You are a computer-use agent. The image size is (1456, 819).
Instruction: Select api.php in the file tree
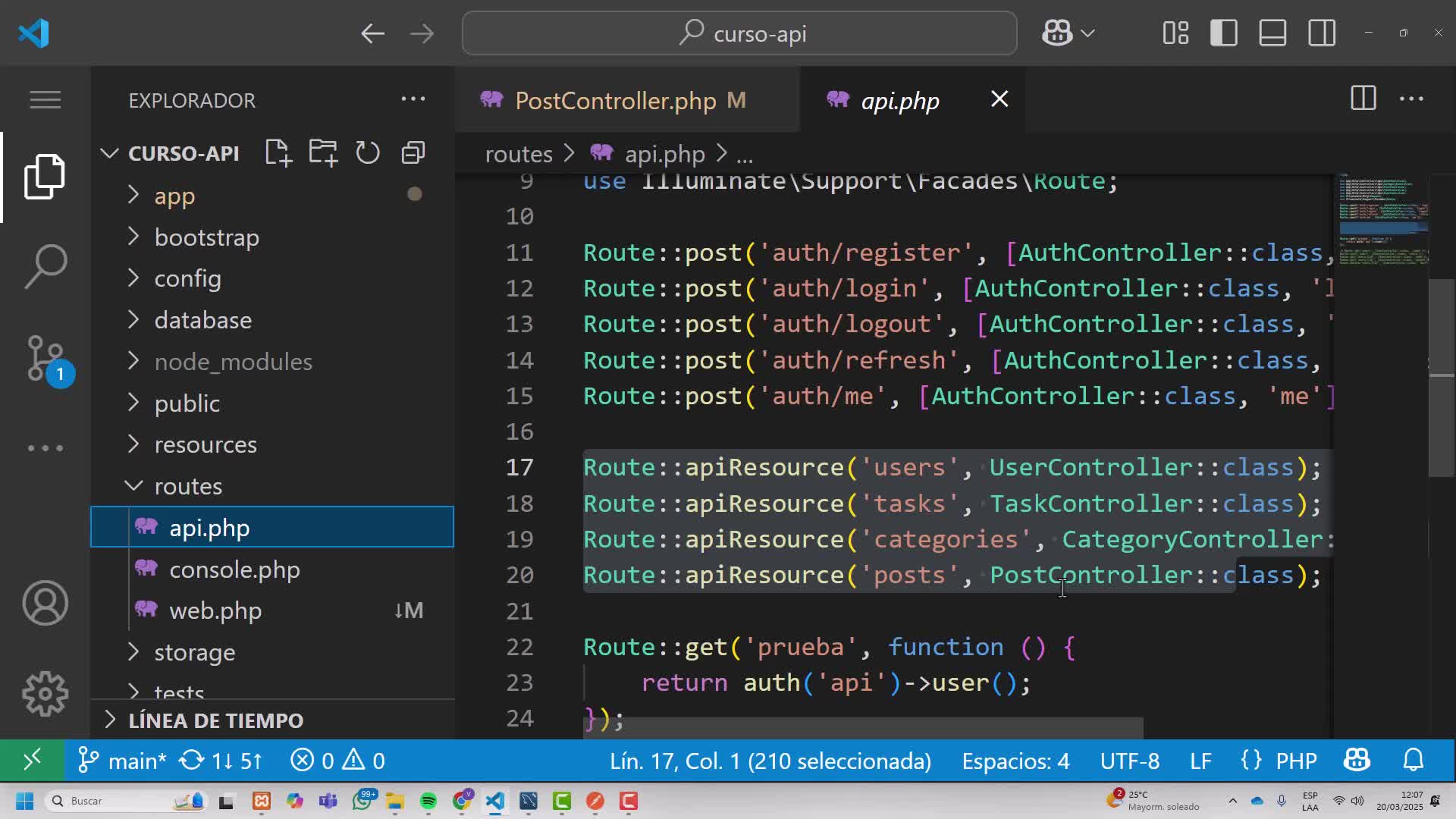pos(272,527)
